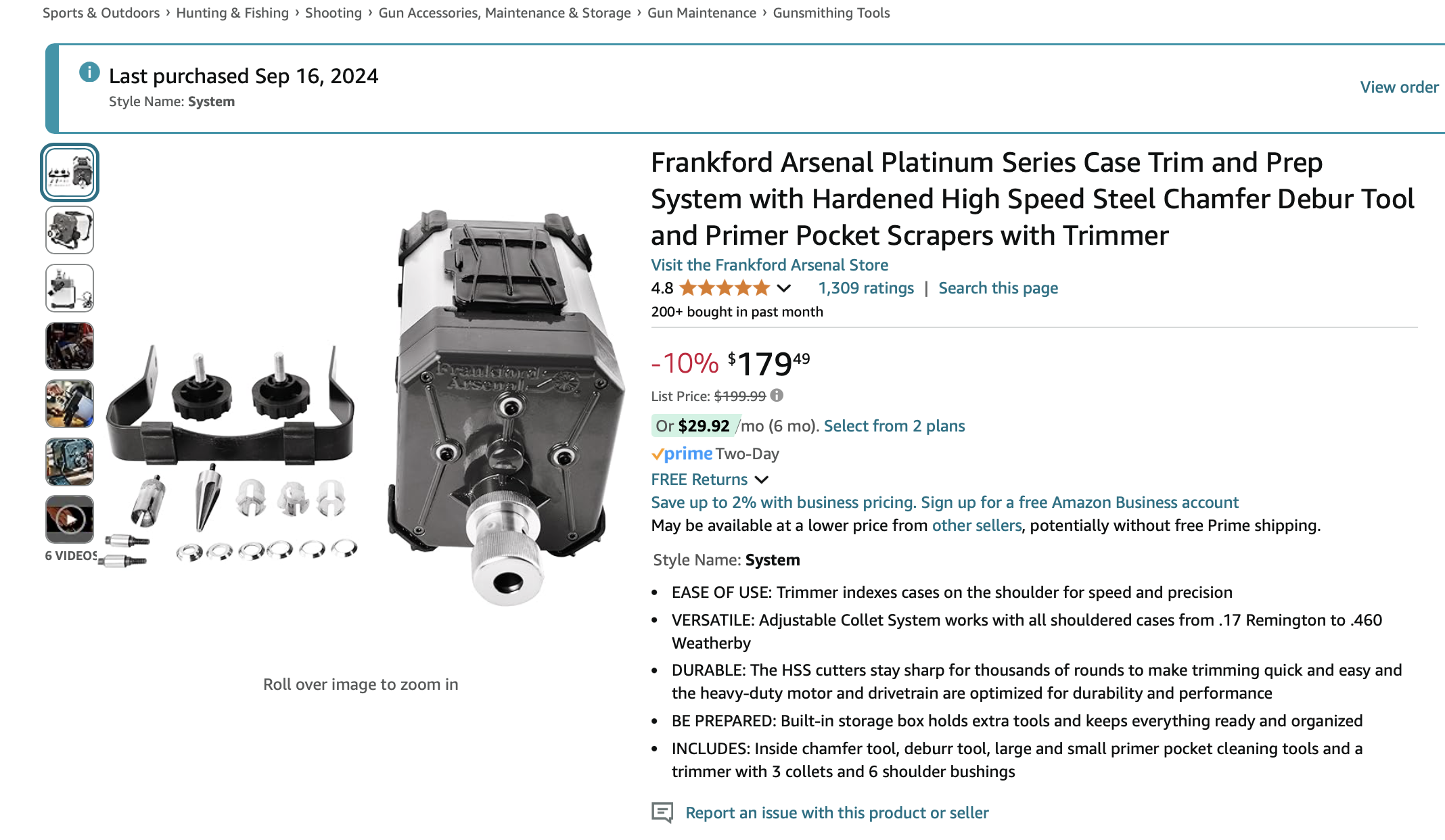Viewport: 1445px width, 840px height.
Task: Click the five-star rating icons
Action: (x=725, y=288)
